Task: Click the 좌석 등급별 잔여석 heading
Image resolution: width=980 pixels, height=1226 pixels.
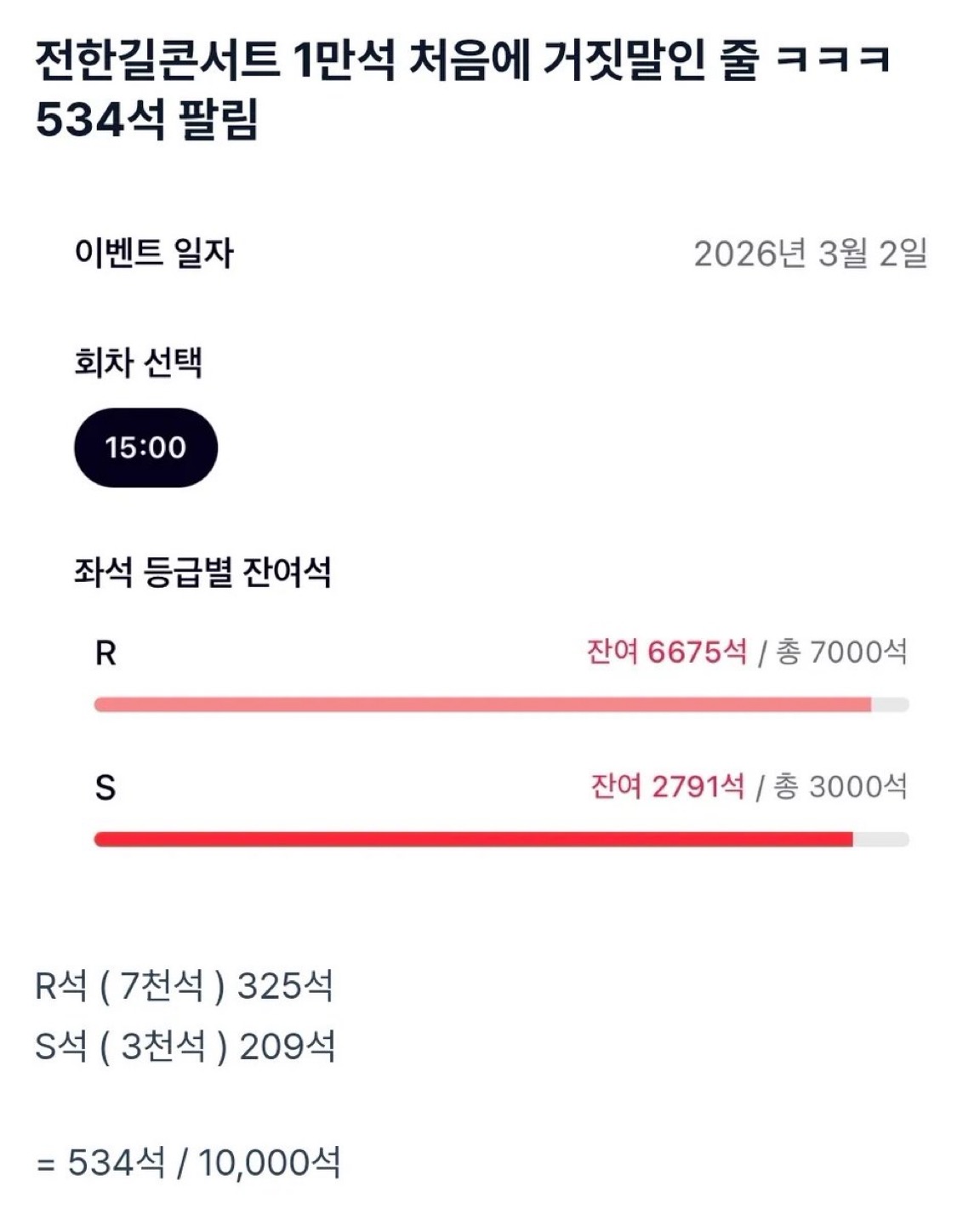Action: click(x=202, y=572)
